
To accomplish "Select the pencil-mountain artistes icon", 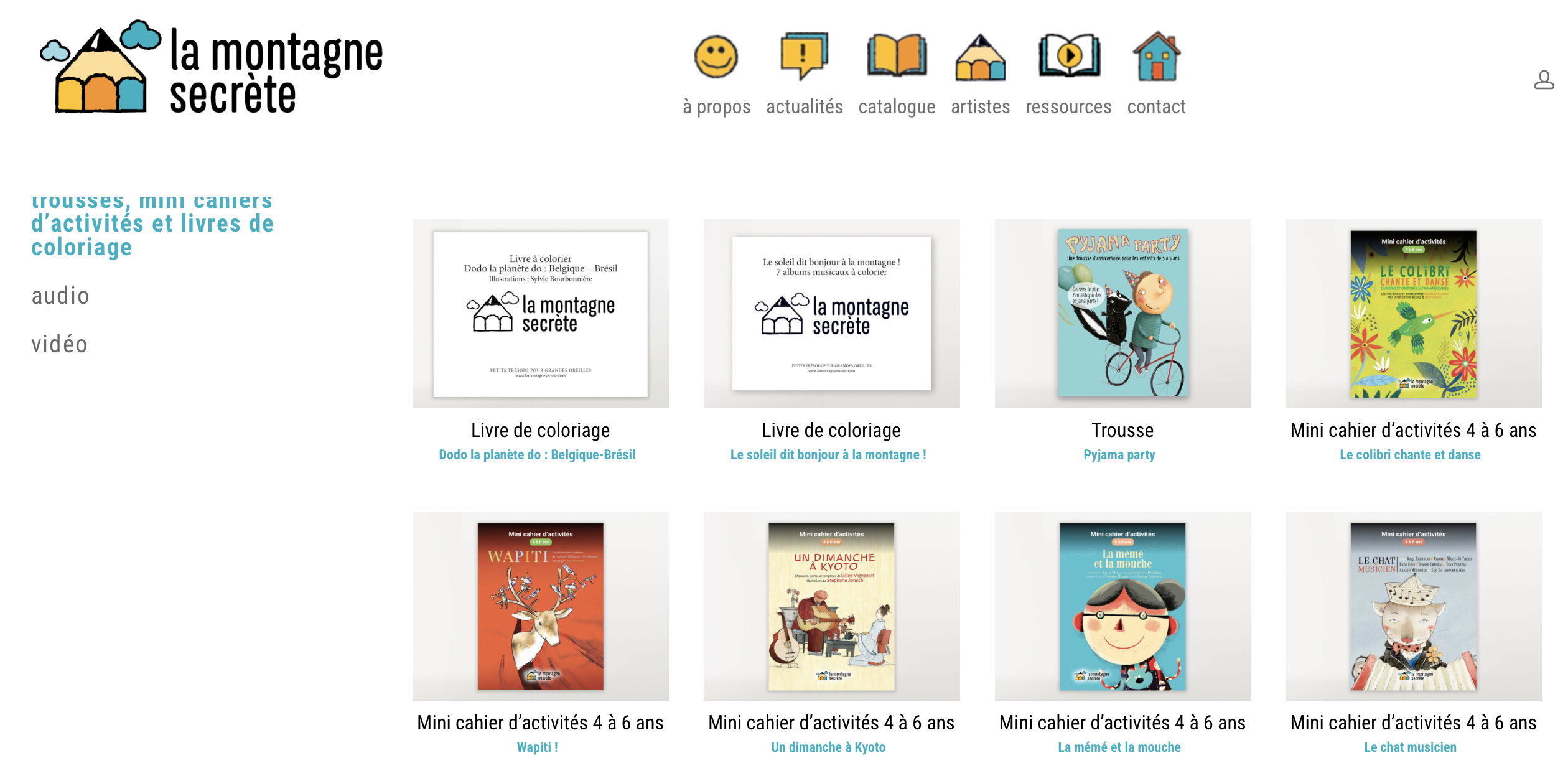I will [980, 57].
